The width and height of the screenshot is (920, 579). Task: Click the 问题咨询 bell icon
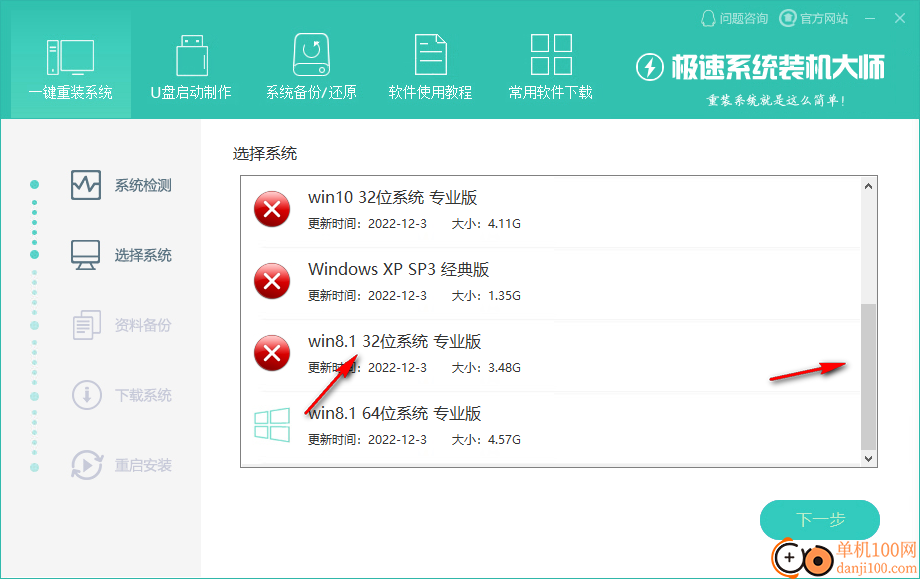(x=708, y=19)
